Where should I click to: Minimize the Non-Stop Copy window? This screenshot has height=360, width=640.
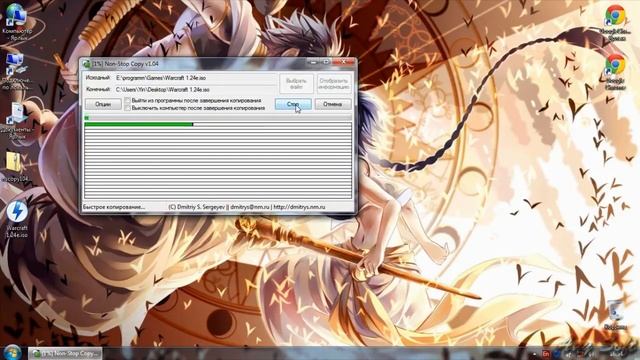(x=313, y=62)
